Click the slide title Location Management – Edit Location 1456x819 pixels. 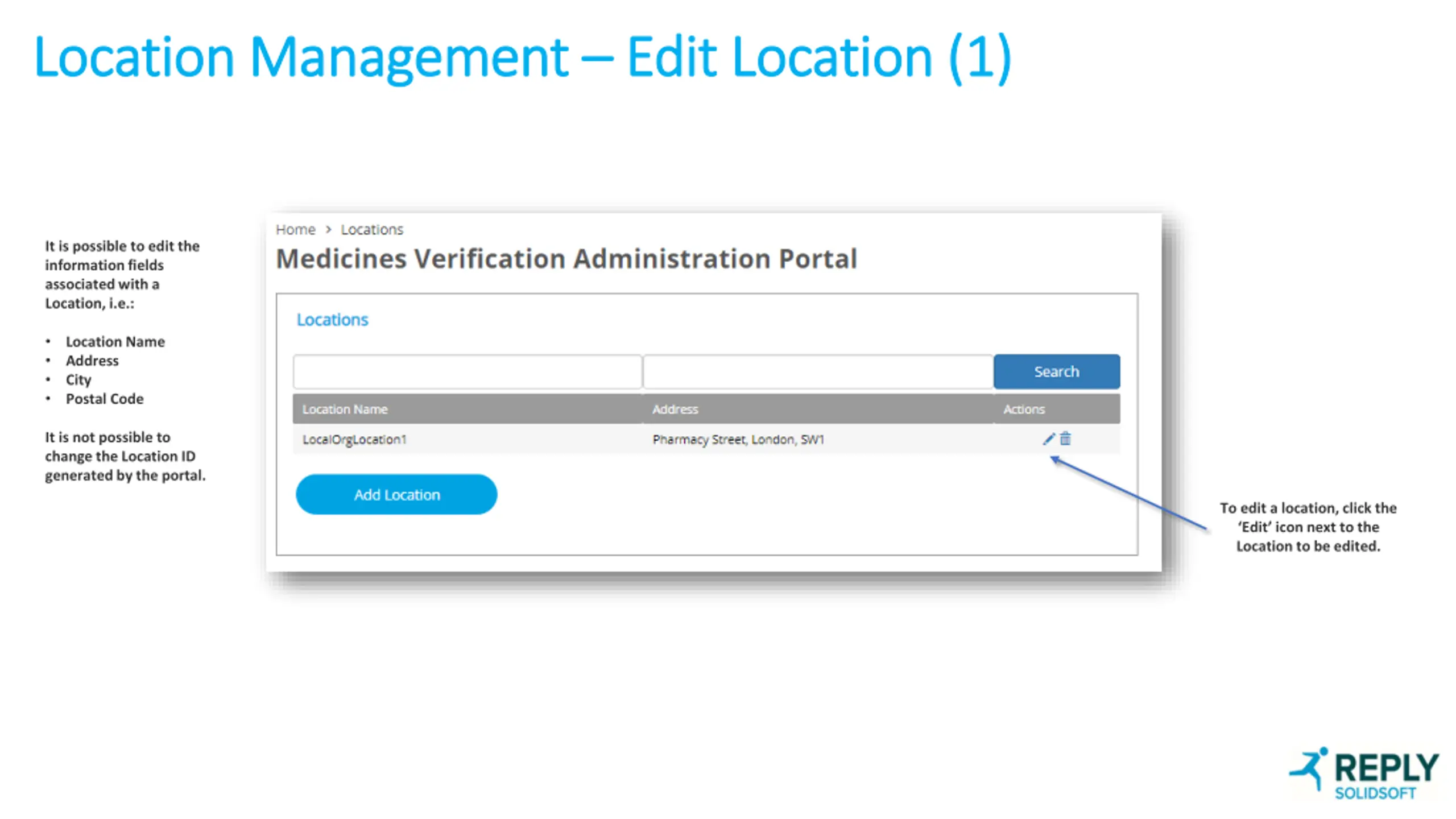pyautogui.click(x=522, y=57)
